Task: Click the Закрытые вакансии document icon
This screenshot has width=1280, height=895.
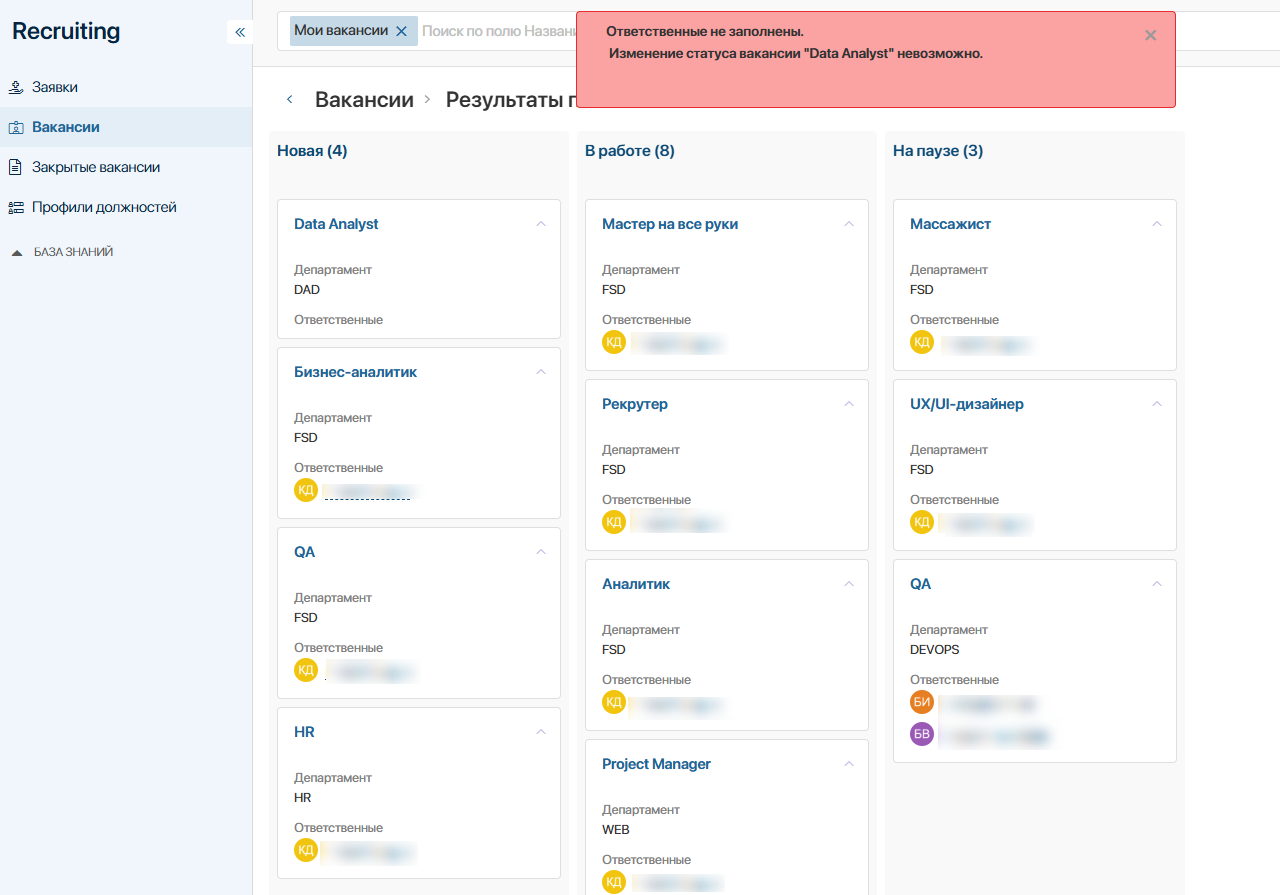Action: (x=16, y=167)
